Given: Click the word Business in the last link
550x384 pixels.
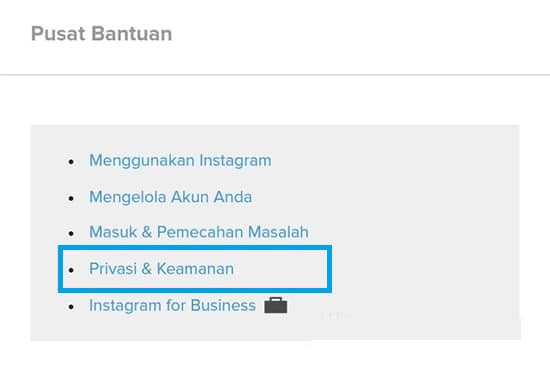Looking at the screenshot, I should [223, 305].
